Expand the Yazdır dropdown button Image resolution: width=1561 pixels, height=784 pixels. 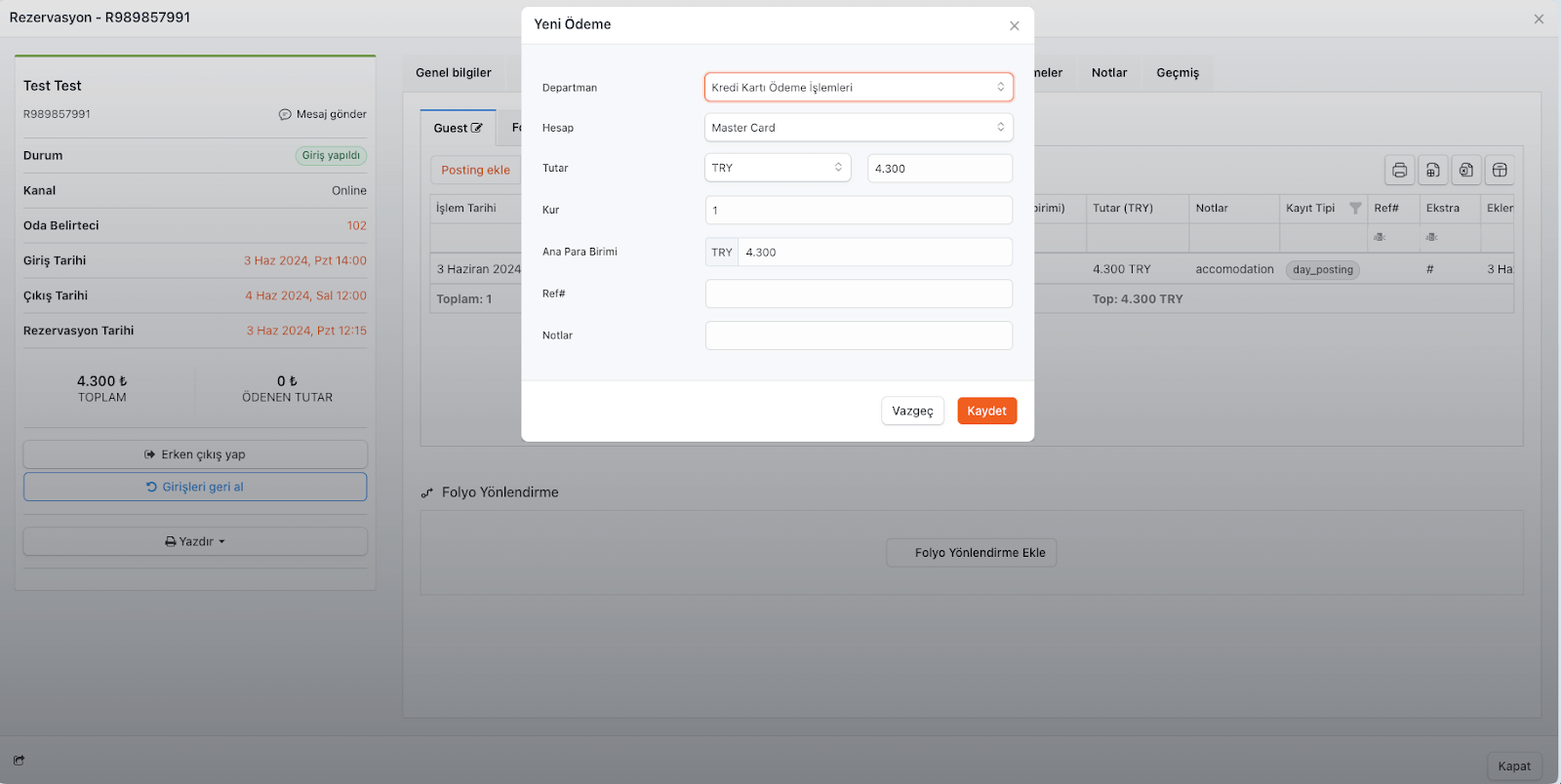point(195,541)
